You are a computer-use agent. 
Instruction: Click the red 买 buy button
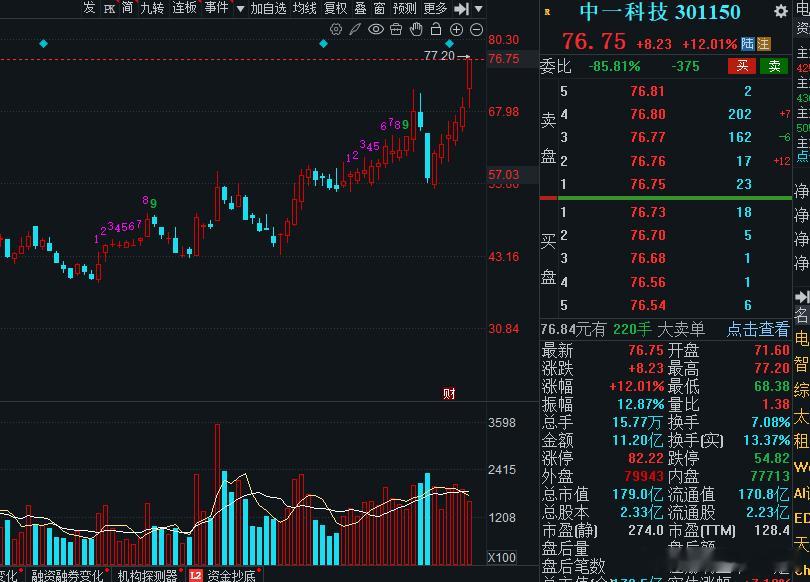coord(742,66)
